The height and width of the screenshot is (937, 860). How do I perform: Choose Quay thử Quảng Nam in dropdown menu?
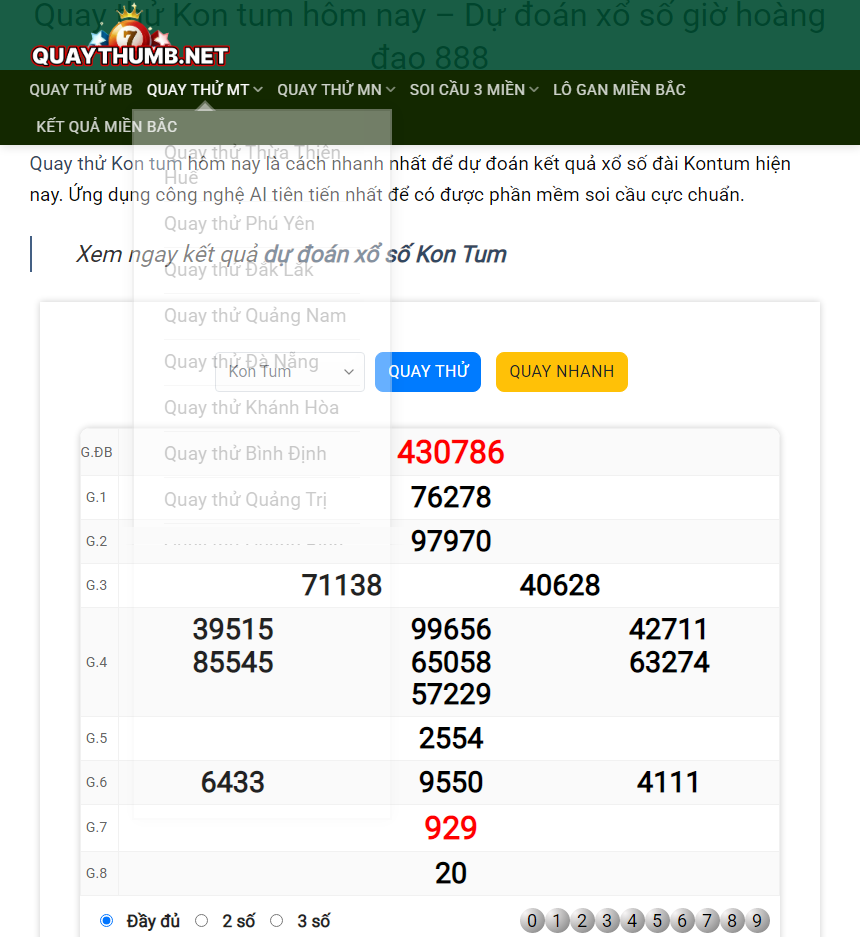pos(255,316)
